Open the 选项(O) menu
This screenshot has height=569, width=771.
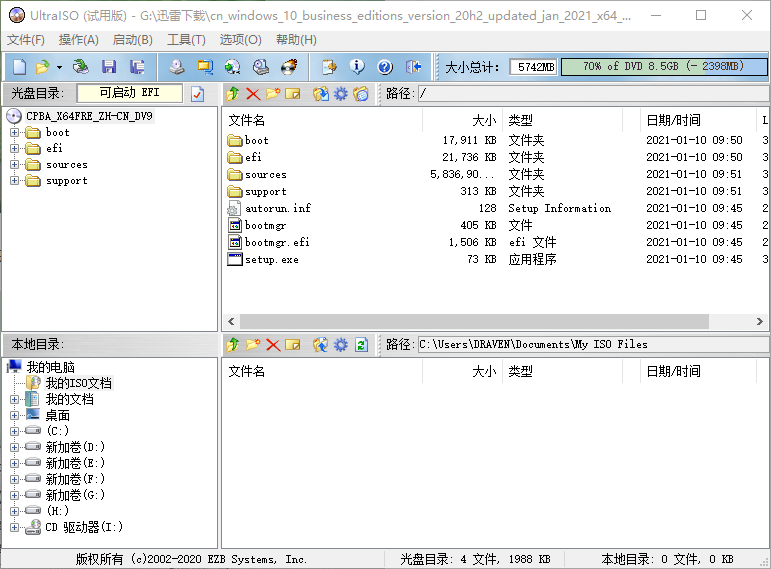(240, 40)
